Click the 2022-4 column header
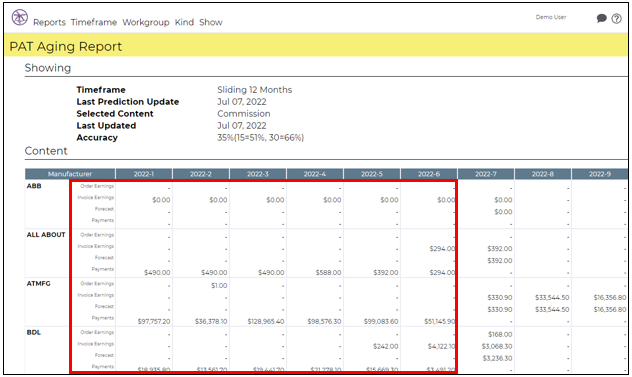This screenshot has height=377, width=632. click(x=315, y=174)
